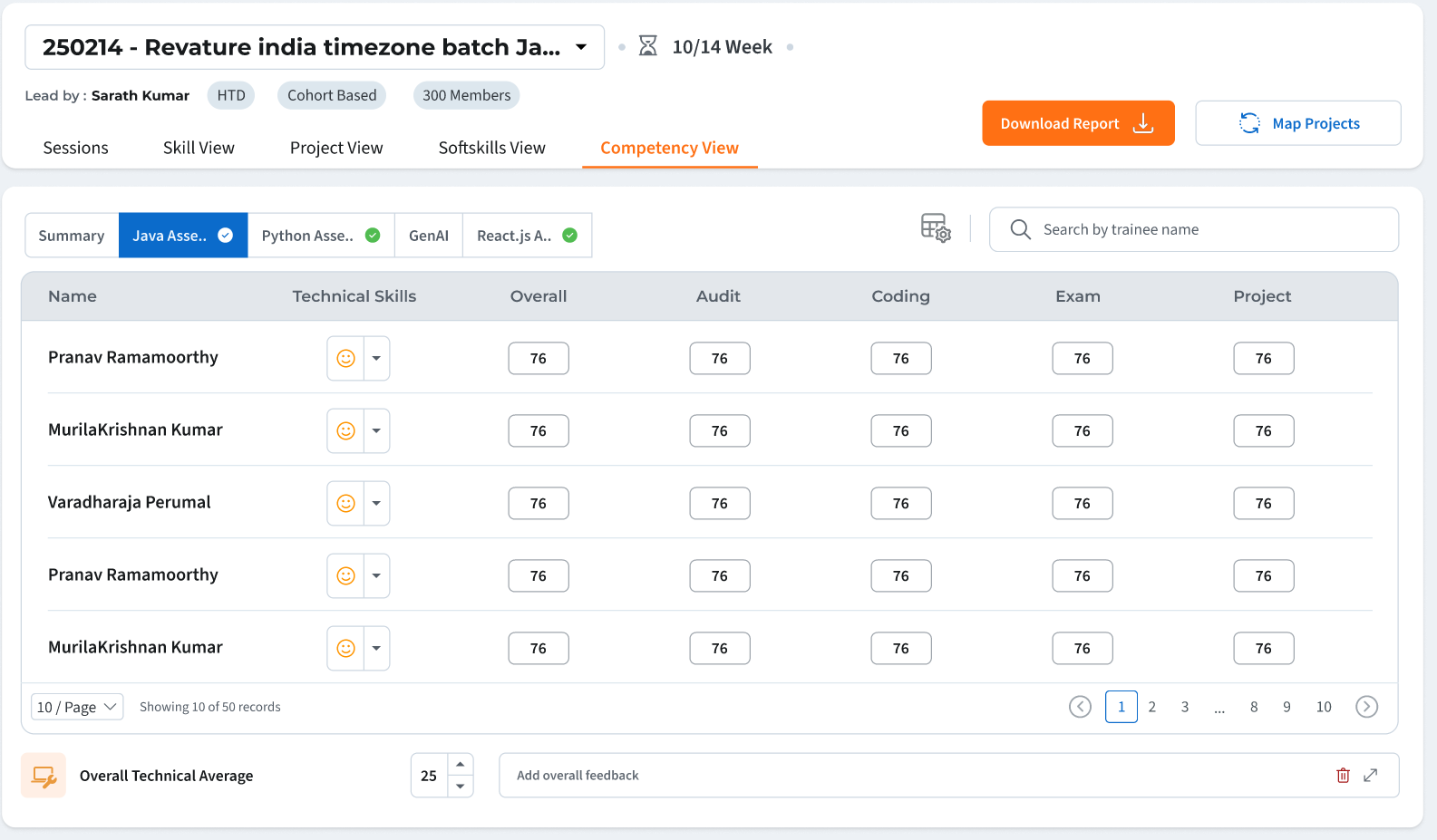Viewport: 1437px width, 840px height.
Task: Click the Add overall feedback field
Action: click(x=907, y=776)
